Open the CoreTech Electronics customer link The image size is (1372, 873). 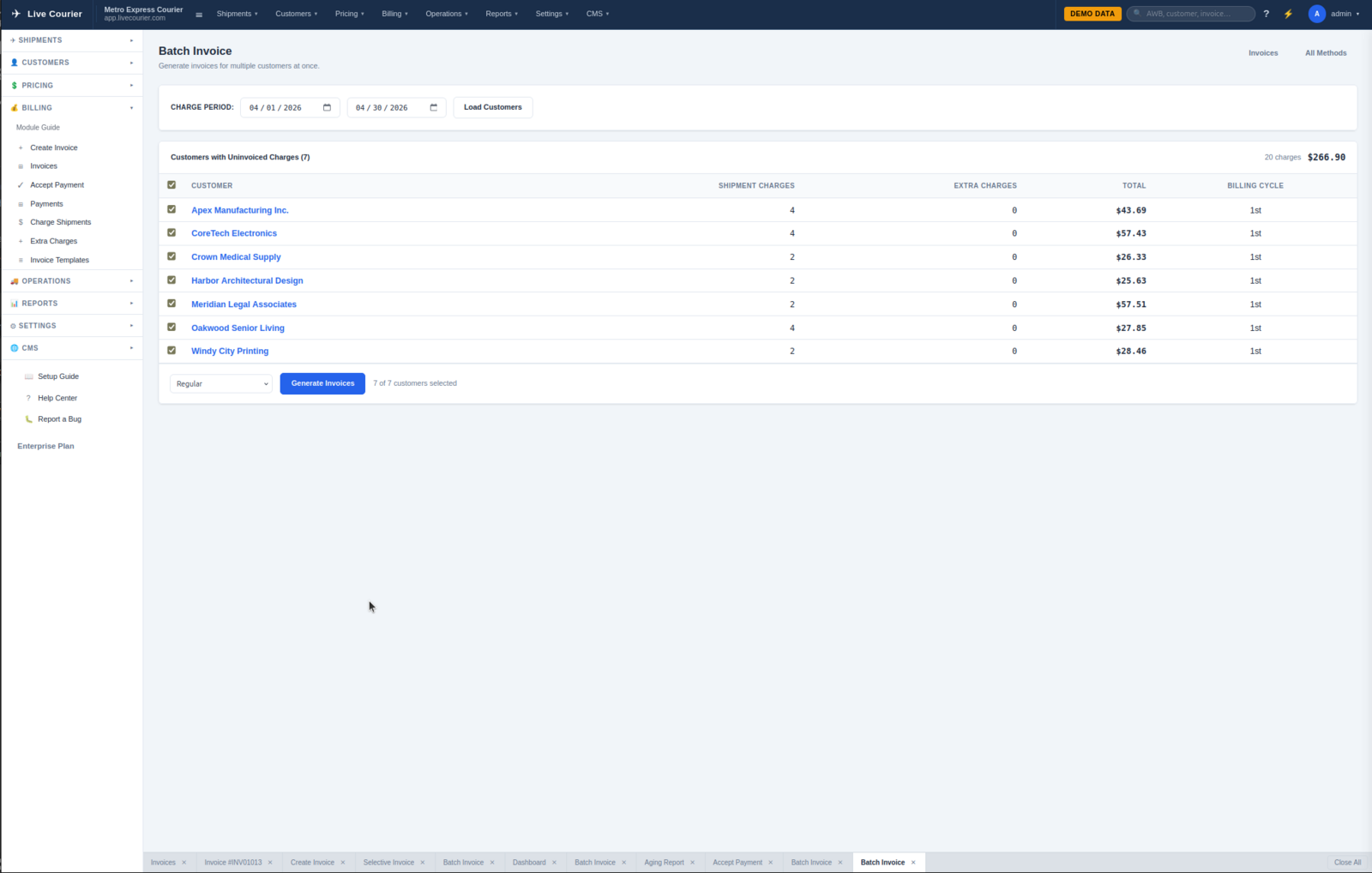pos(234,233)
